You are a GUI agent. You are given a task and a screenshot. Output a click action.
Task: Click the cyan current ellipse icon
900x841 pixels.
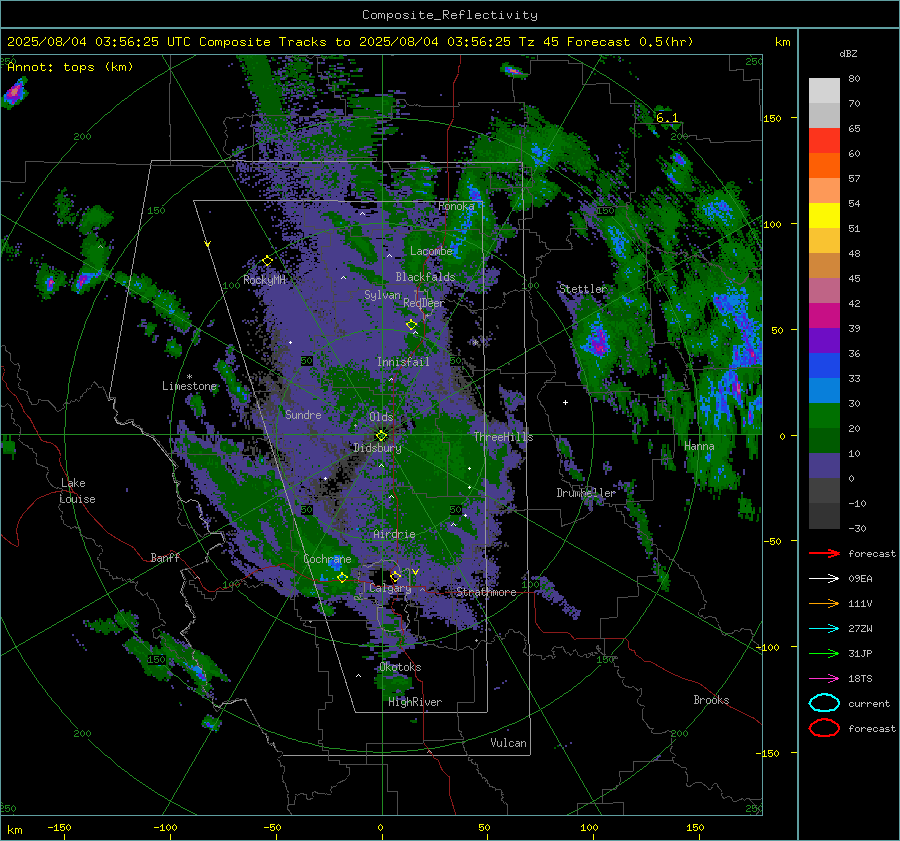click(x=824, y=703)
